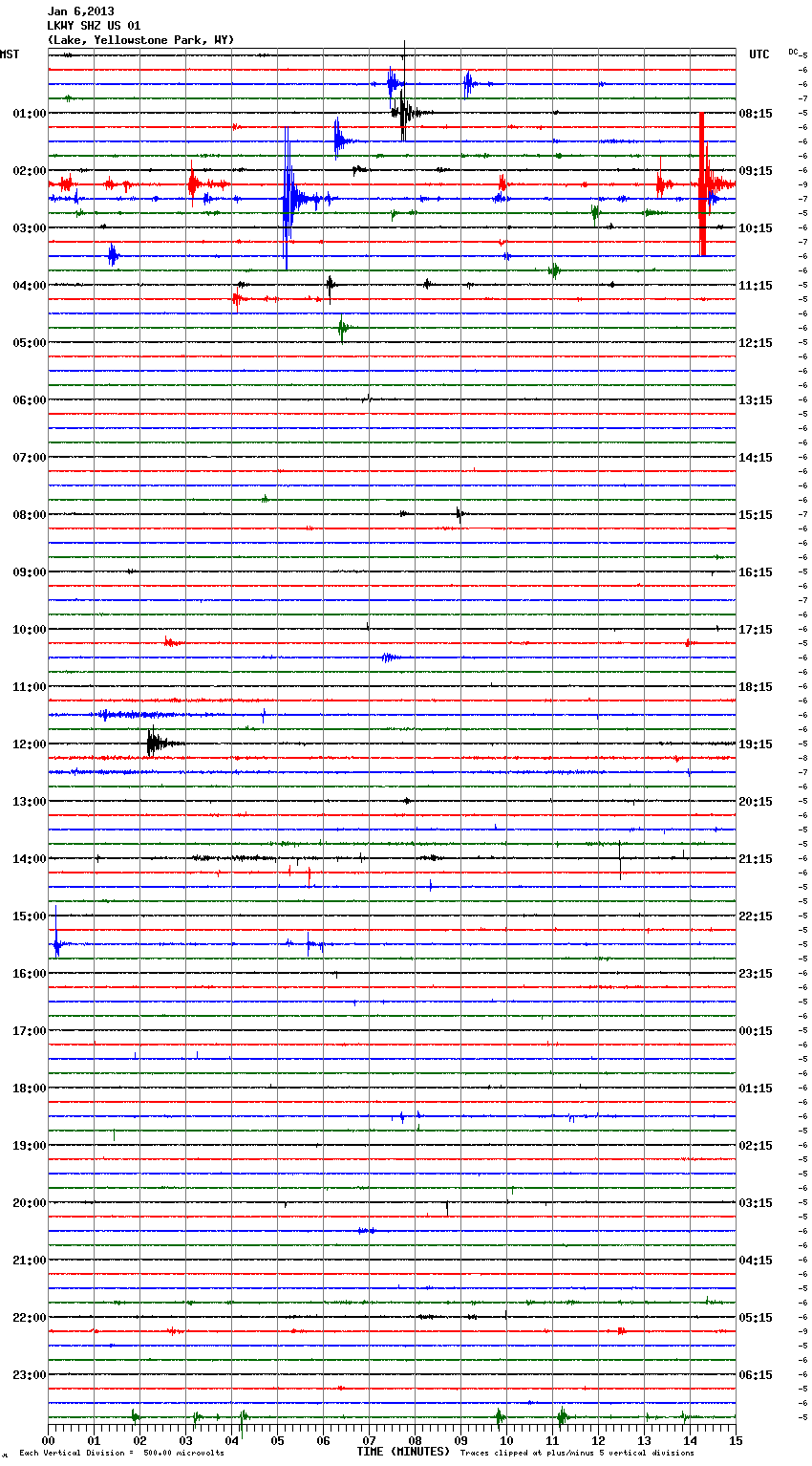Click the "19:15" UTC time label

756,744
